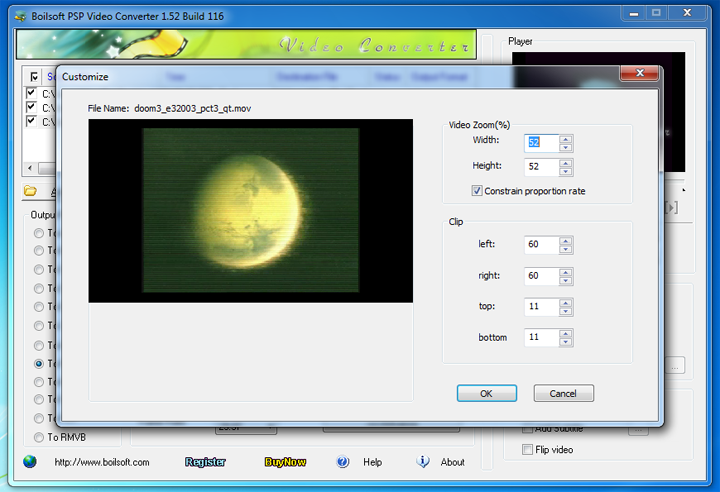Image resolution: width=720 pixels, height=492 pixels.
Task: Confirm settings with the OK button
Action: click(487, 393)
